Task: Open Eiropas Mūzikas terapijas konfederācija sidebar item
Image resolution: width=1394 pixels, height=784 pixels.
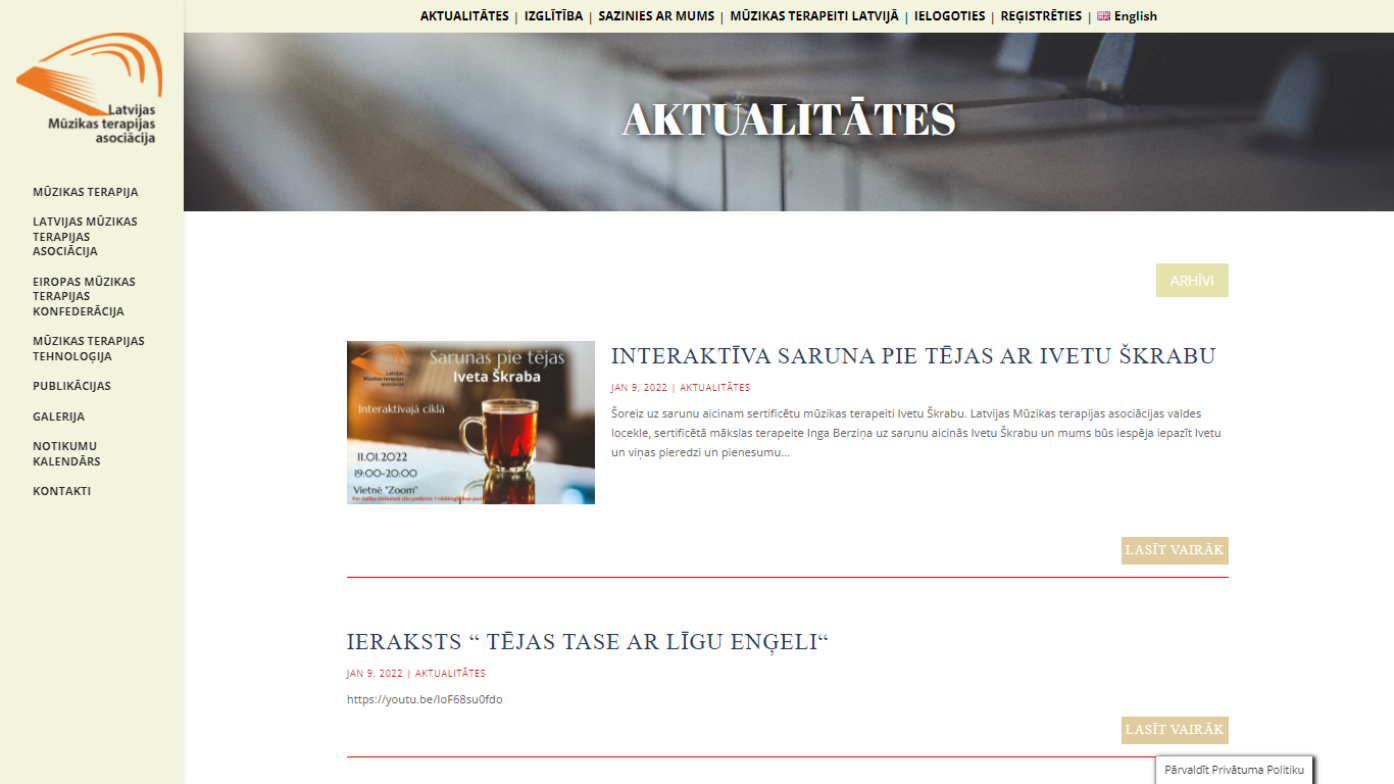Action: [83, 296]
